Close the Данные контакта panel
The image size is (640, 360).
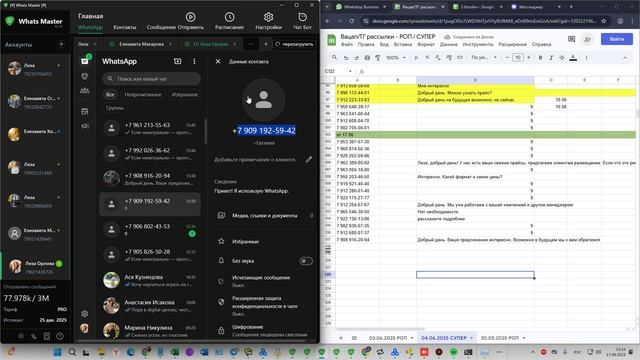[218, 61]
